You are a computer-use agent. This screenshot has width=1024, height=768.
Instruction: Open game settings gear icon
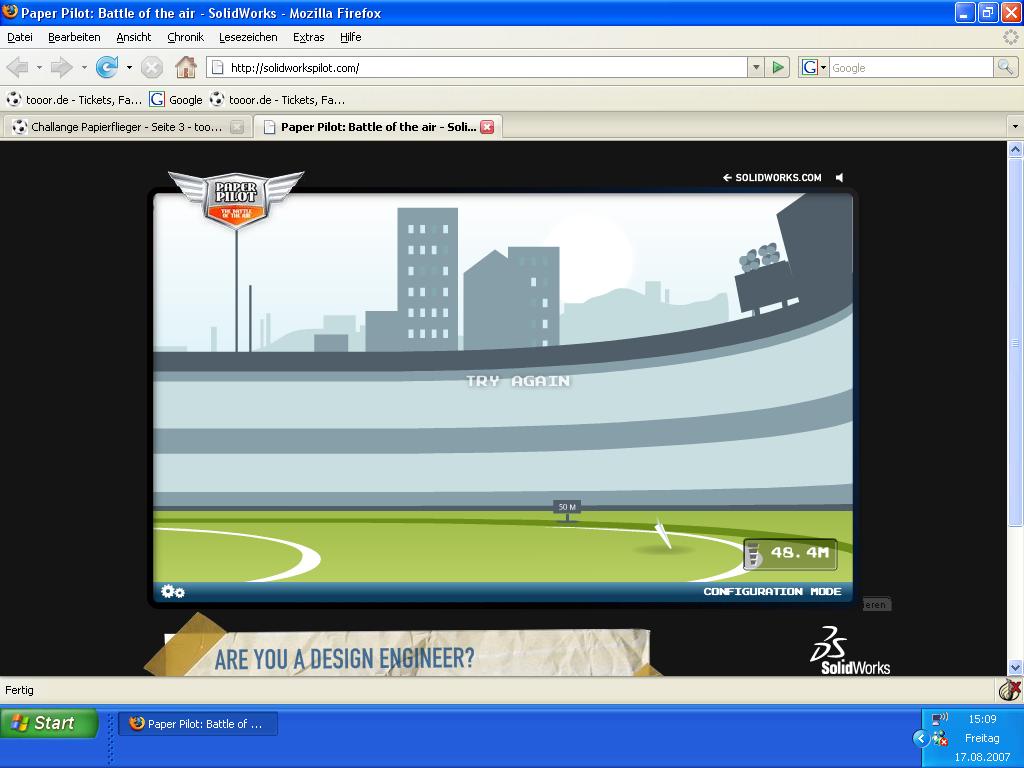[x=173, y=591]
